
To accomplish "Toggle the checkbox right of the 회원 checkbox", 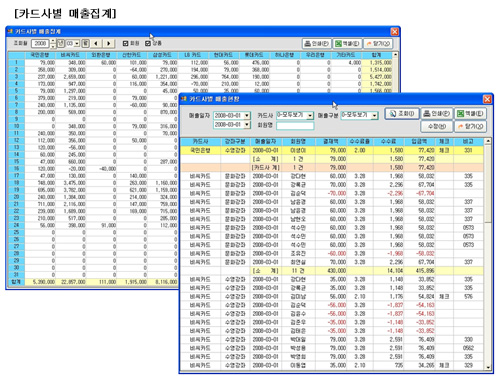I will 148,43.
